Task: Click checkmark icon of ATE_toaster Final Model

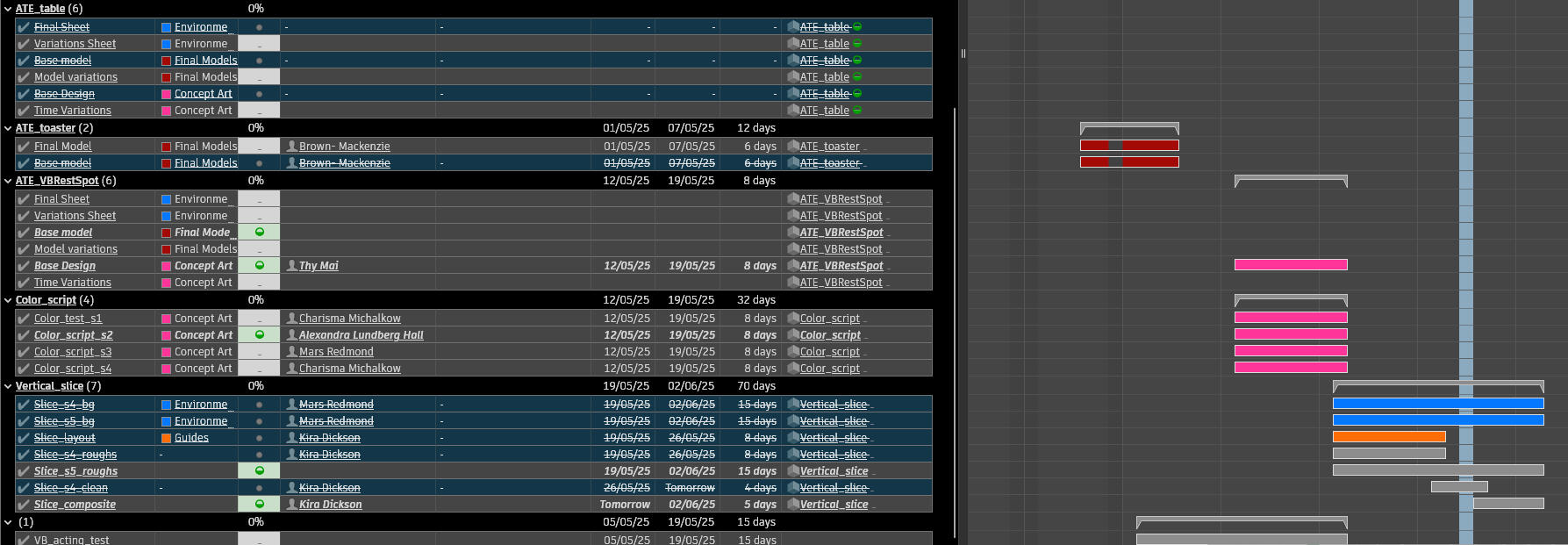Action: (24, 147)
